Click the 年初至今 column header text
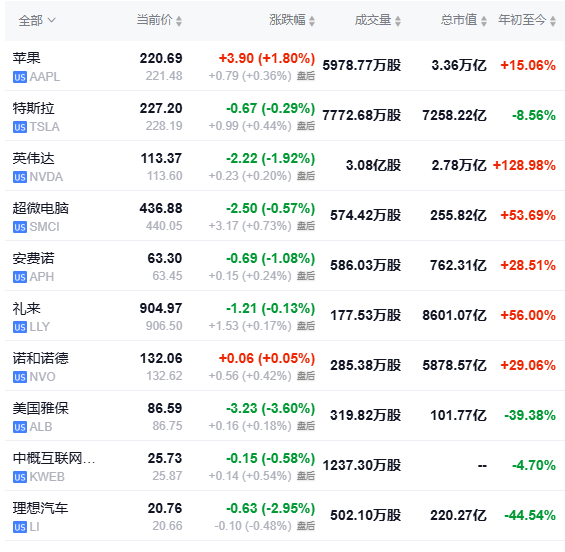The height and width of the screenshot is (552, 565). pos(522,20)
